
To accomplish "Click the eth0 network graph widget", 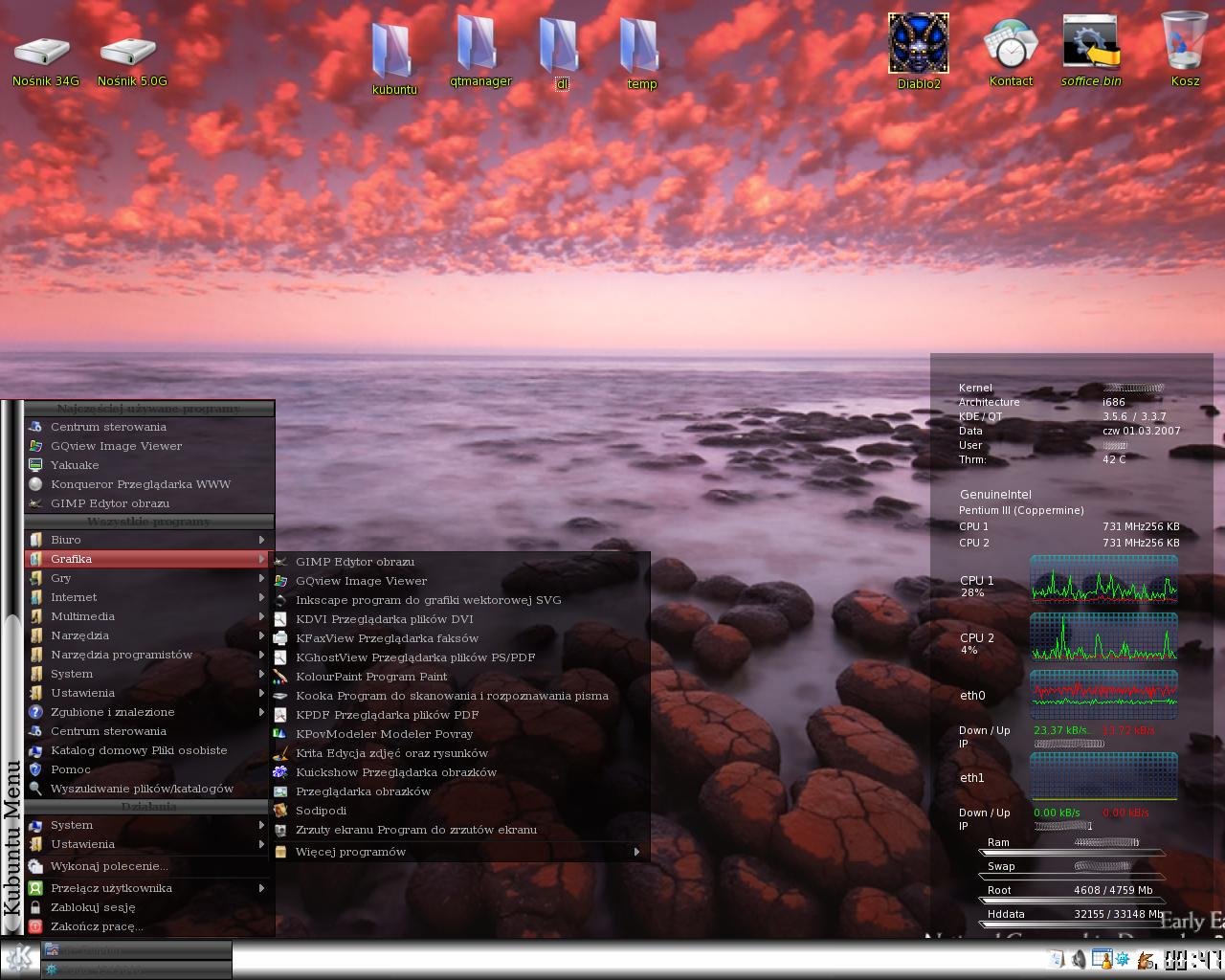I will (x=1103, y=694).
